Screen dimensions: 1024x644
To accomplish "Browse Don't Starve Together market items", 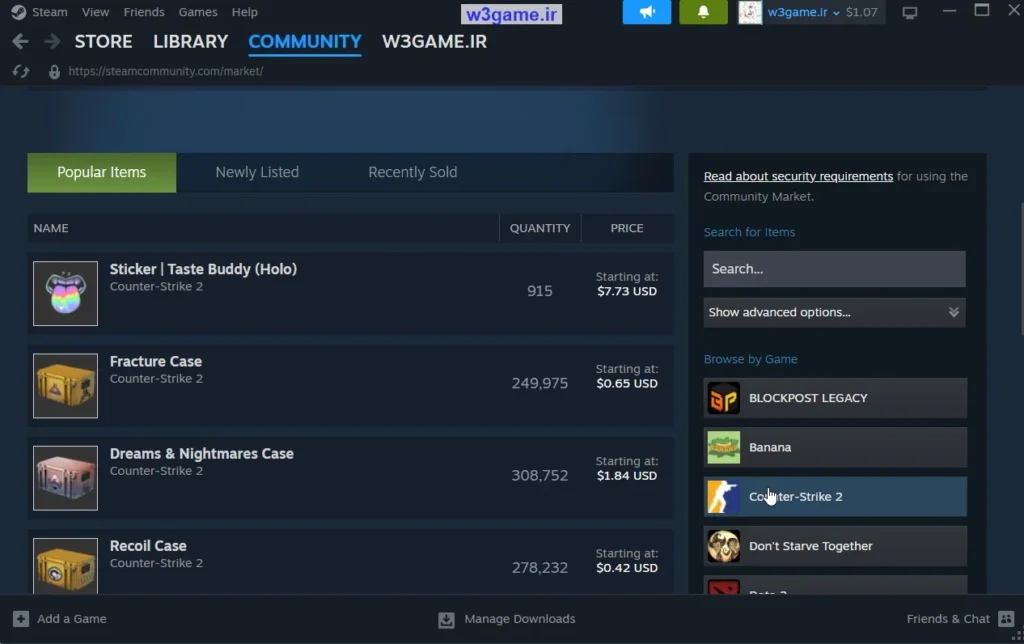I will (x=835, y=546).
